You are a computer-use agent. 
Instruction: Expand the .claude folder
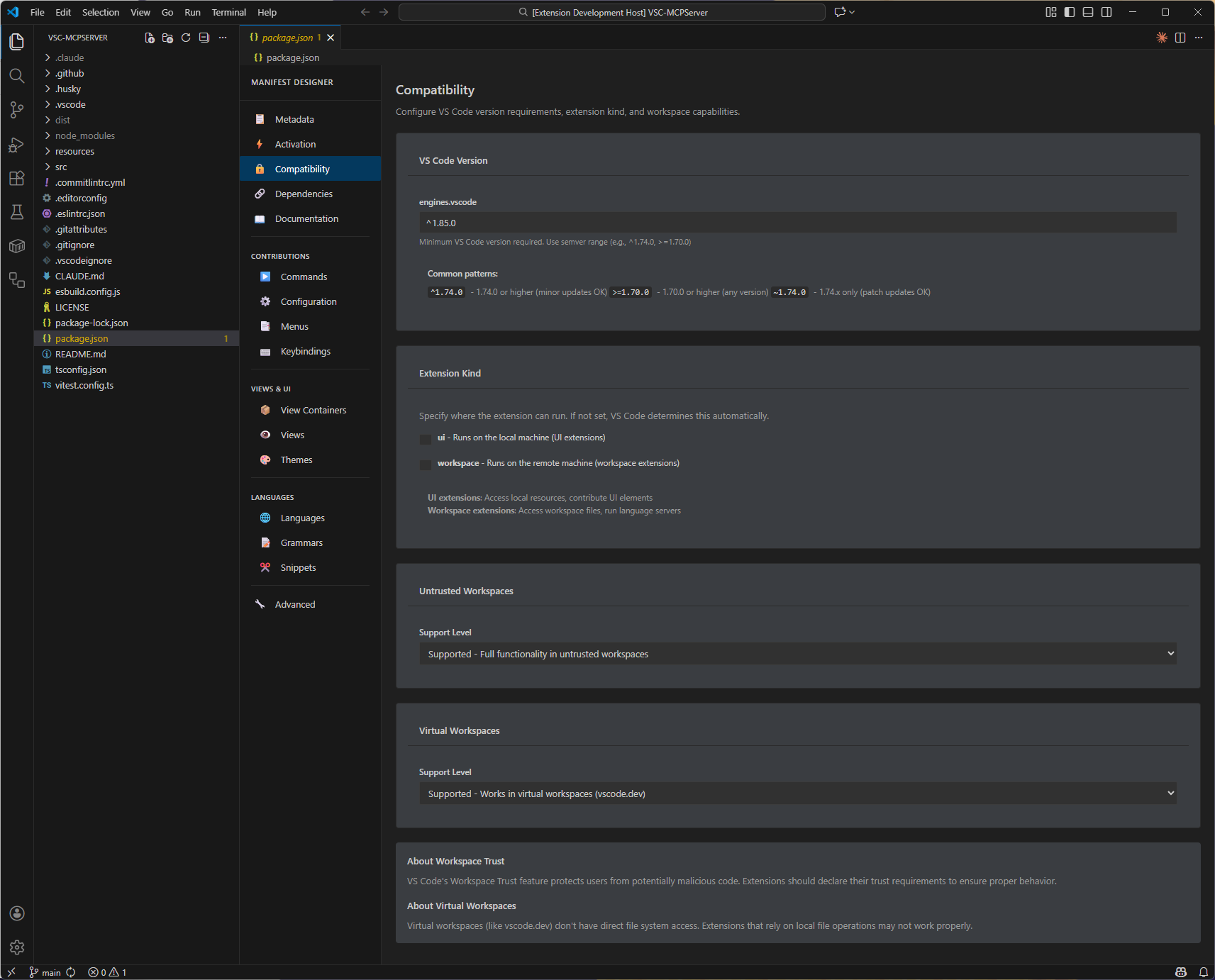pyautogui.click(x=136, y=57)
